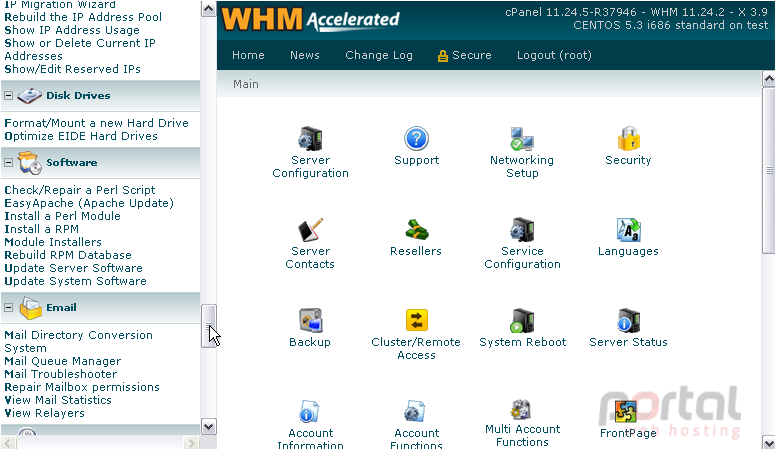Collapse the Email section
The height and width of the screenshot is (450, 776).
8,307
